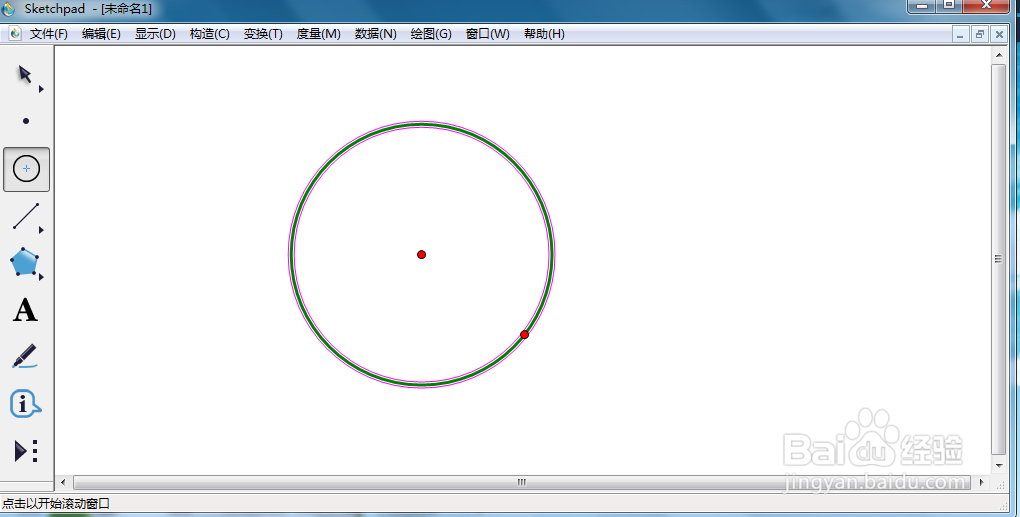Select the Polygon tool

pyautogui.click(x=25, y=262)
